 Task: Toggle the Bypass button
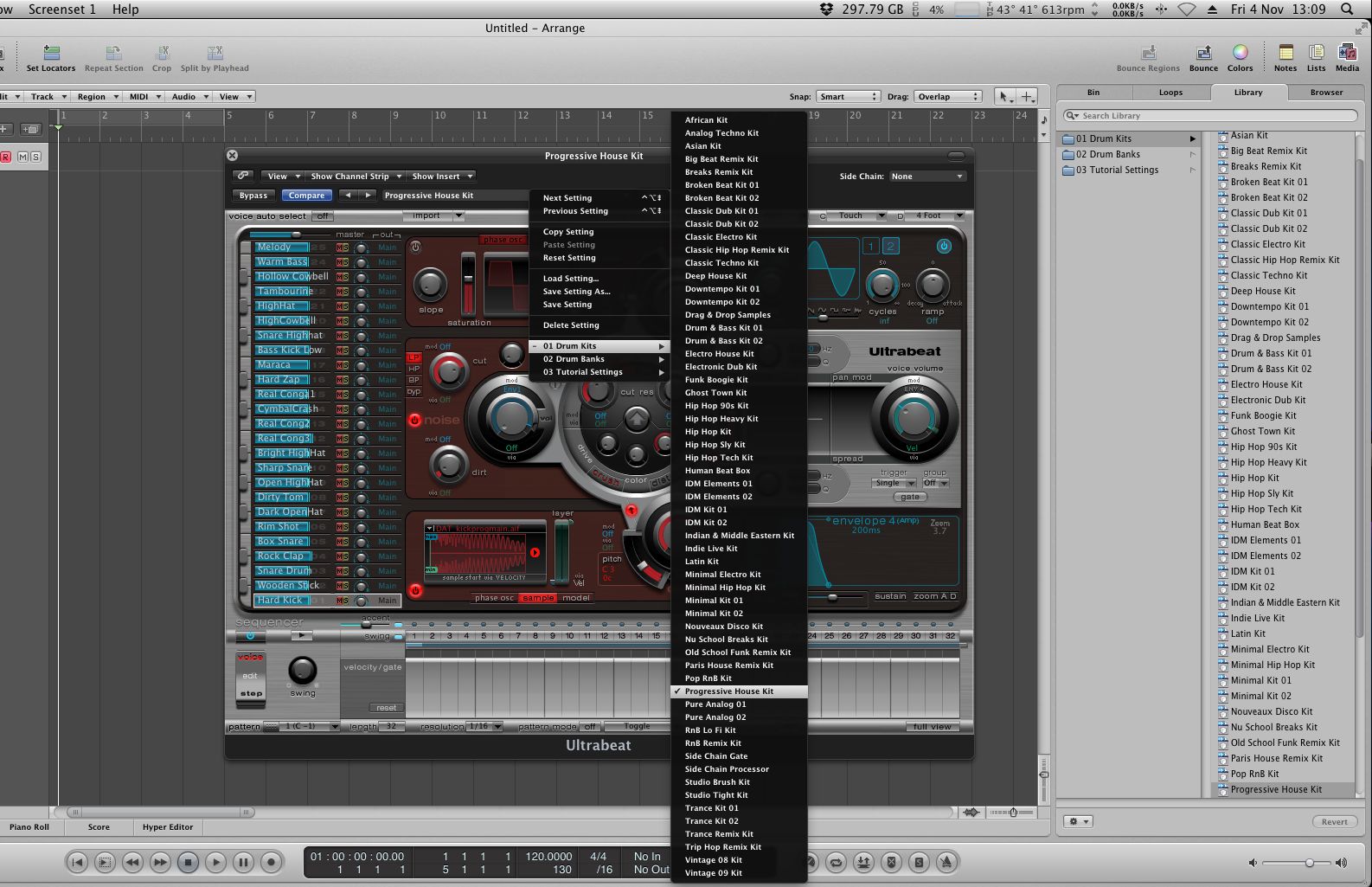point(253,196)
